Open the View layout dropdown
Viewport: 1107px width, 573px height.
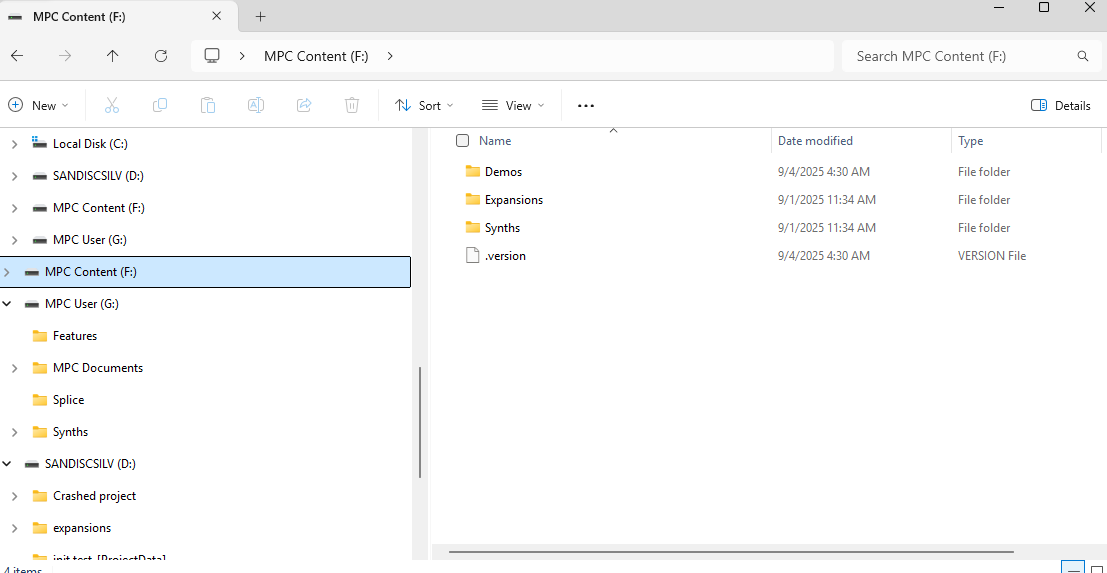(513, 106)
